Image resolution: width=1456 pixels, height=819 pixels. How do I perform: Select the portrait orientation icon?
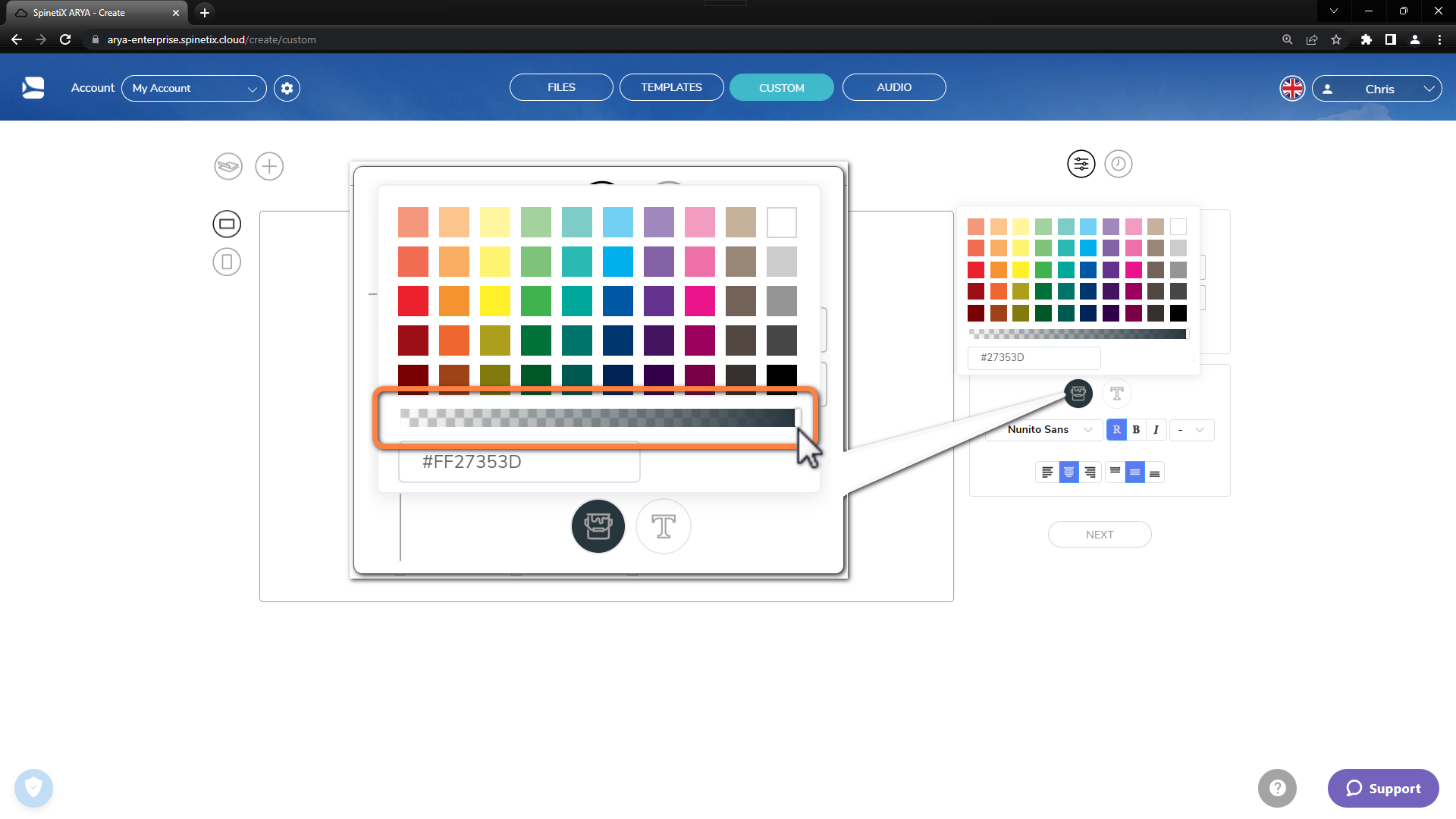tap(227, 262)
